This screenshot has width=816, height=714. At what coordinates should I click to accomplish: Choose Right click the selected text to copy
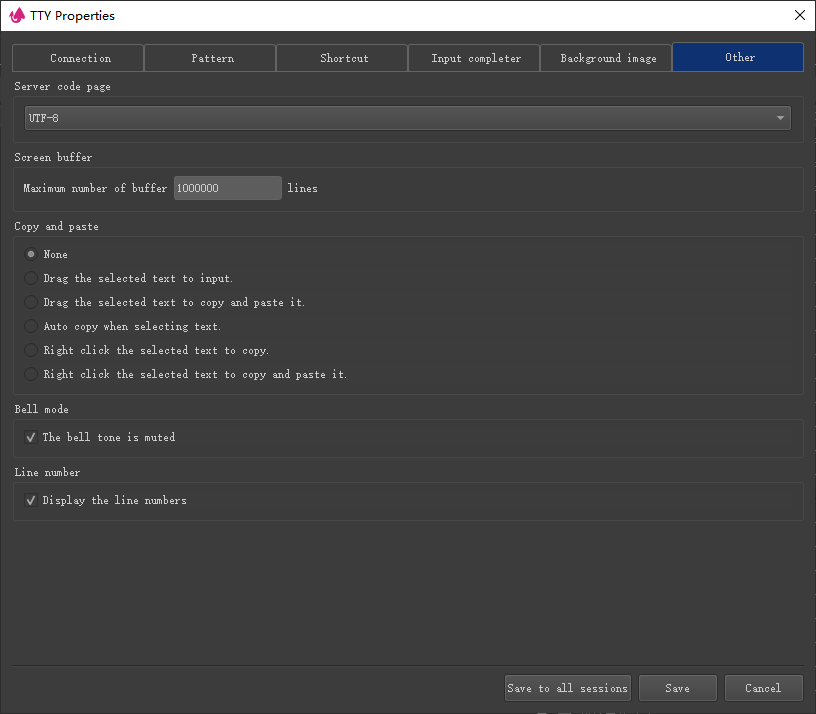[x=32, y=350]
